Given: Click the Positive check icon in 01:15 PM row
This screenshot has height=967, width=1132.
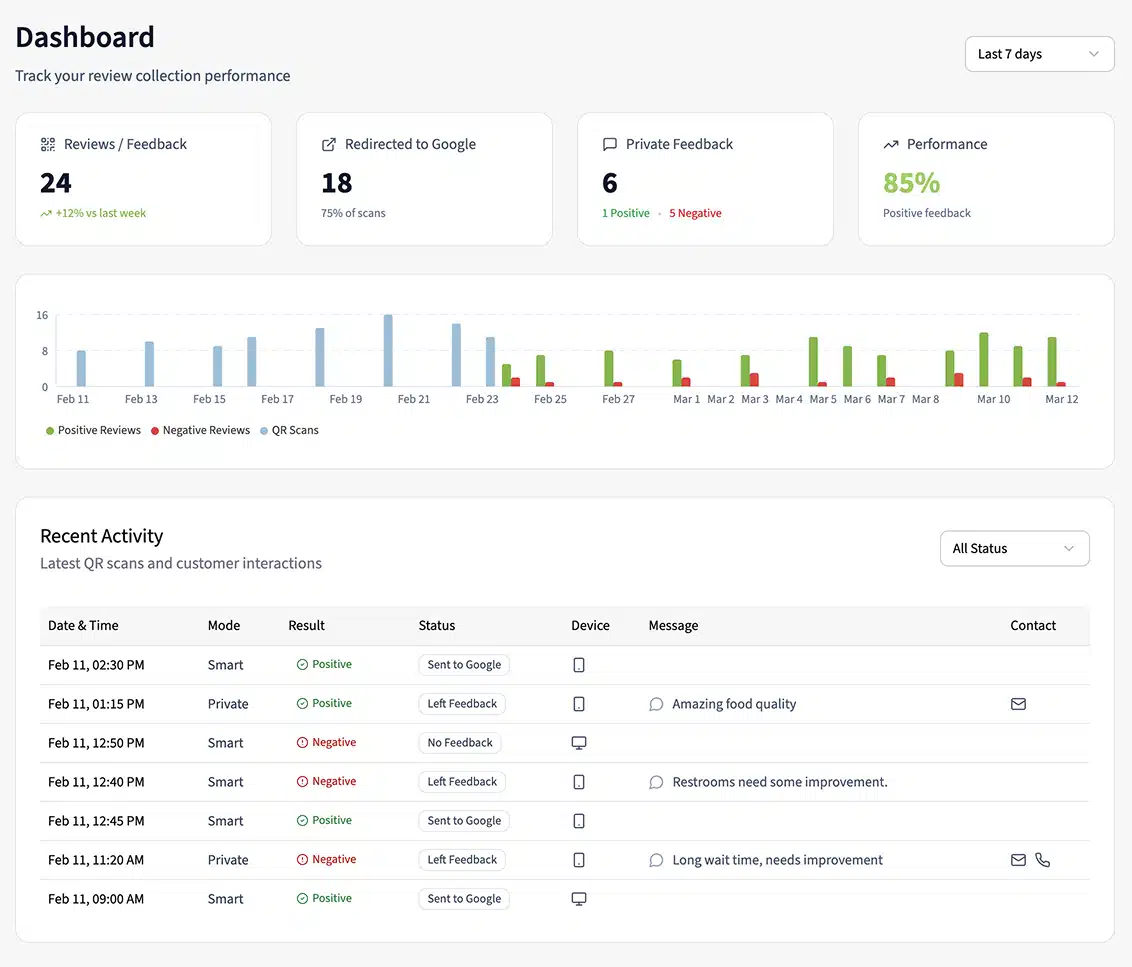Looking at the screenshot, I should click(302, 703).
